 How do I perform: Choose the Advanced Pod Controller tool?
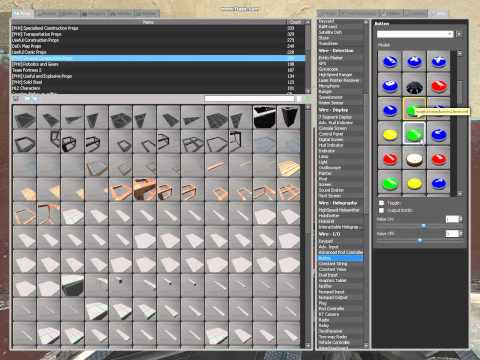click(x=340, y=252)
